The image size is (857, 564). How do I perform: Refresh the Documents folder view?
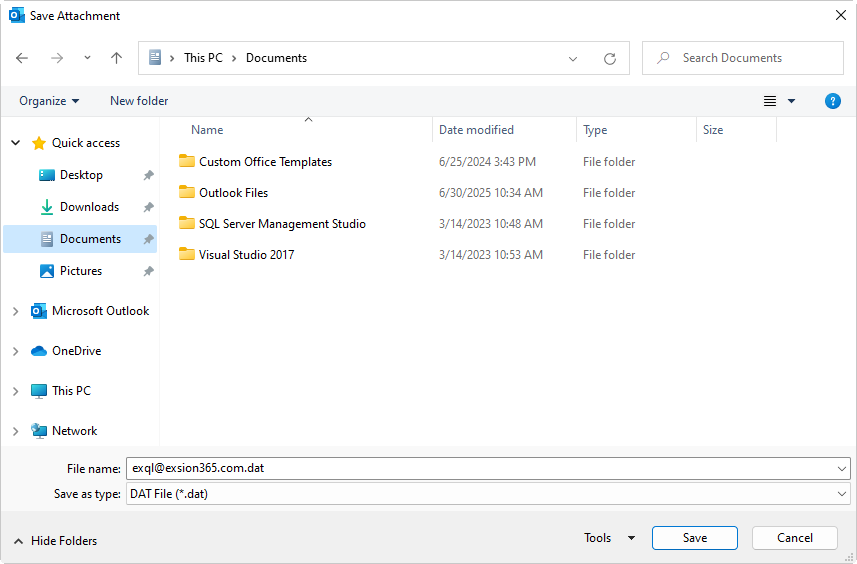coord(610,58)
